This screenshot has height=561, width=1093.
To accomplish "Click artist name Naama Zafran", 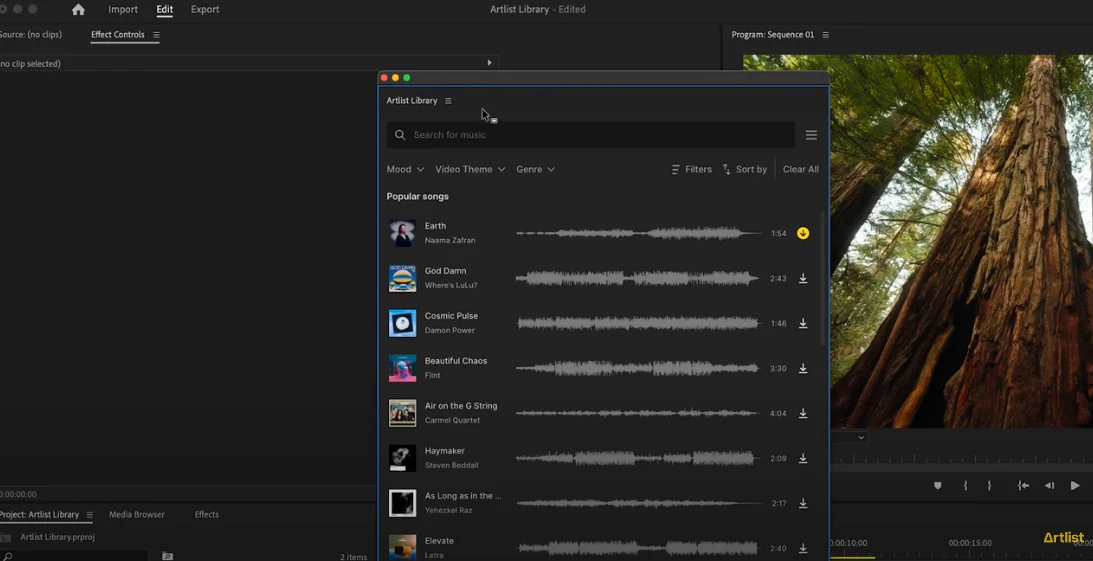I will click(x=450, y=240).
